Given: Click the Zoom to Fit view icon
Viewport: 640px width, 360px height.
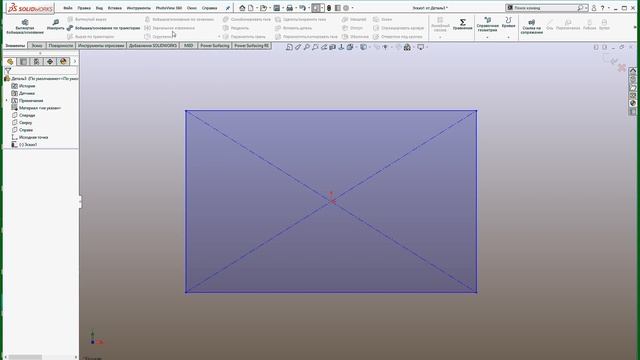Looking at the screenshot, I should 307,47.
